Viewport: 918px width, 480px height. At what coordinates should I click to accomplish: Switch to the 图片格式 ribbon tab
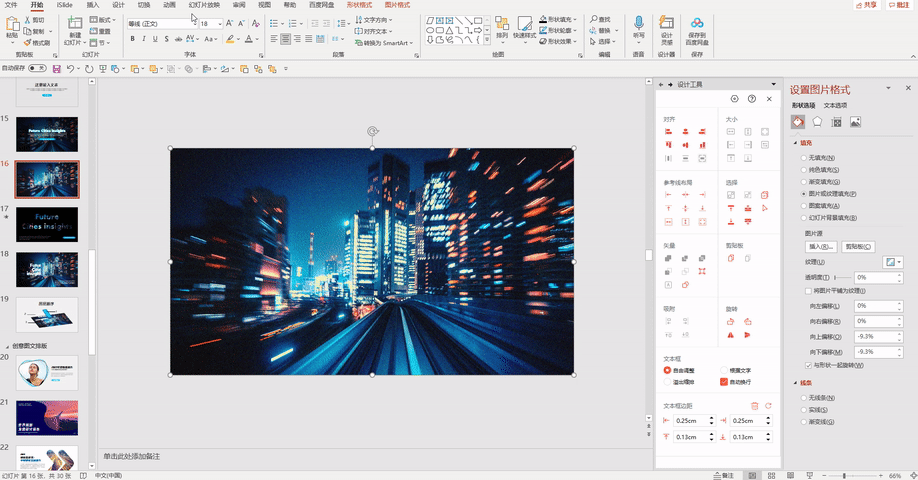pos(398,5)
